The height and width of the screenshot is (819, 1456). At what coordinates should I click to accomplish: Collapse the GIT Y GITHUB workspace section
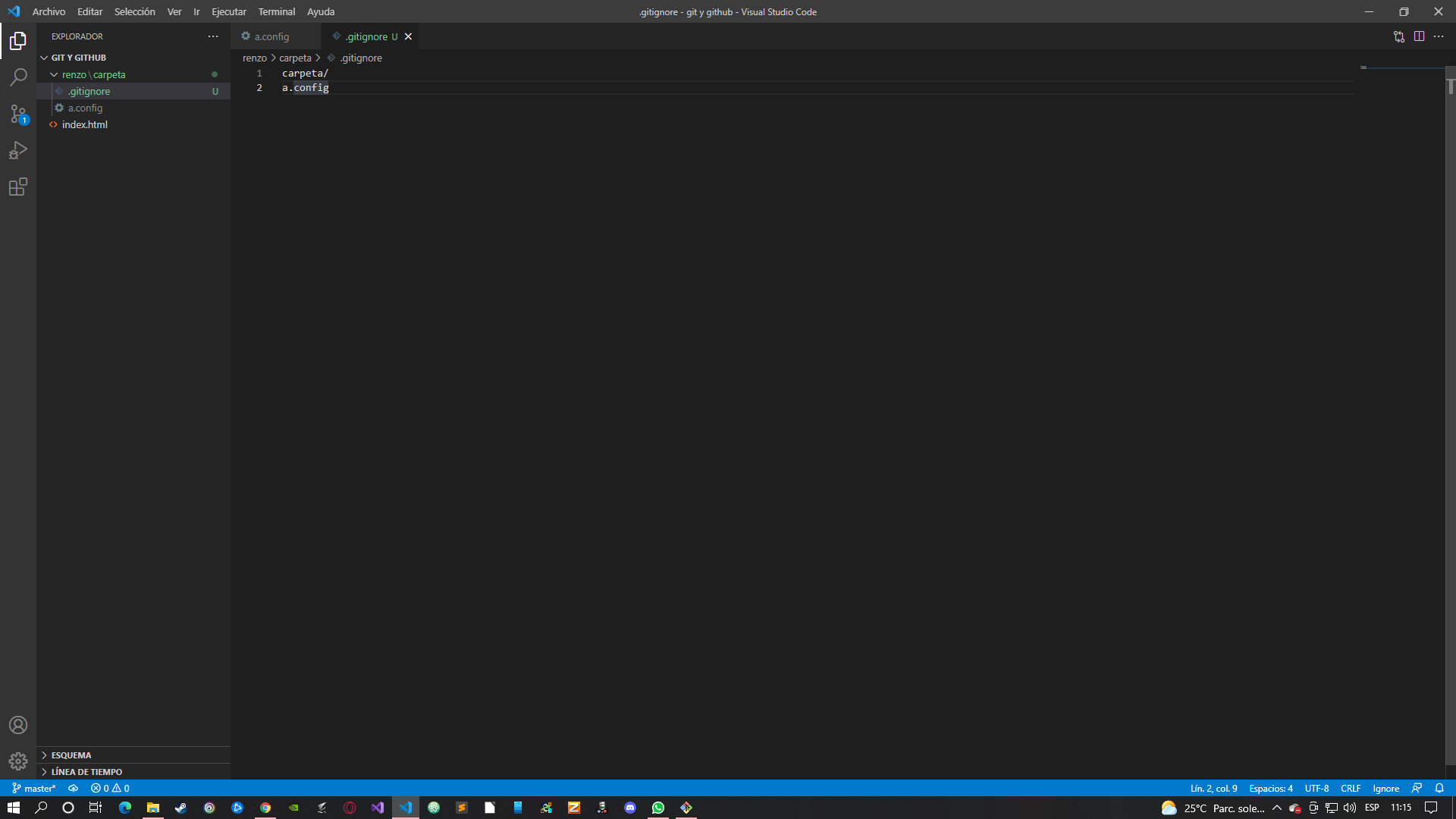click(x=133, y=58)
